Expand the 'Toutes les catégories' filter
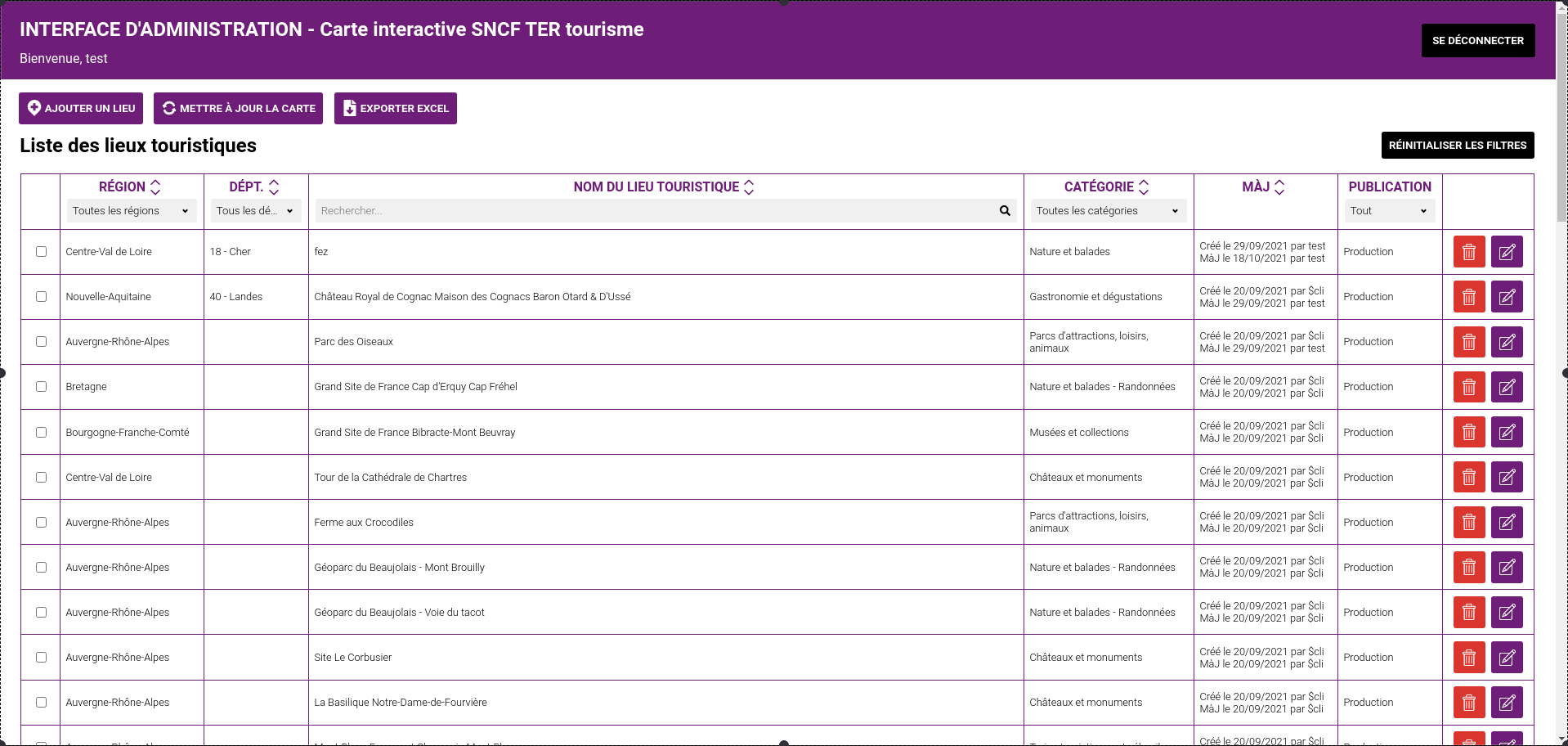The height and width of the screenshot is (746, 1568). pos(1107,211)
